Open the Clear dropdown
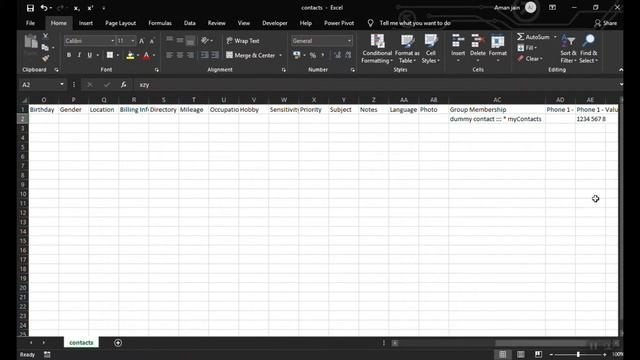The image size is (640, 360). [530, 59]
